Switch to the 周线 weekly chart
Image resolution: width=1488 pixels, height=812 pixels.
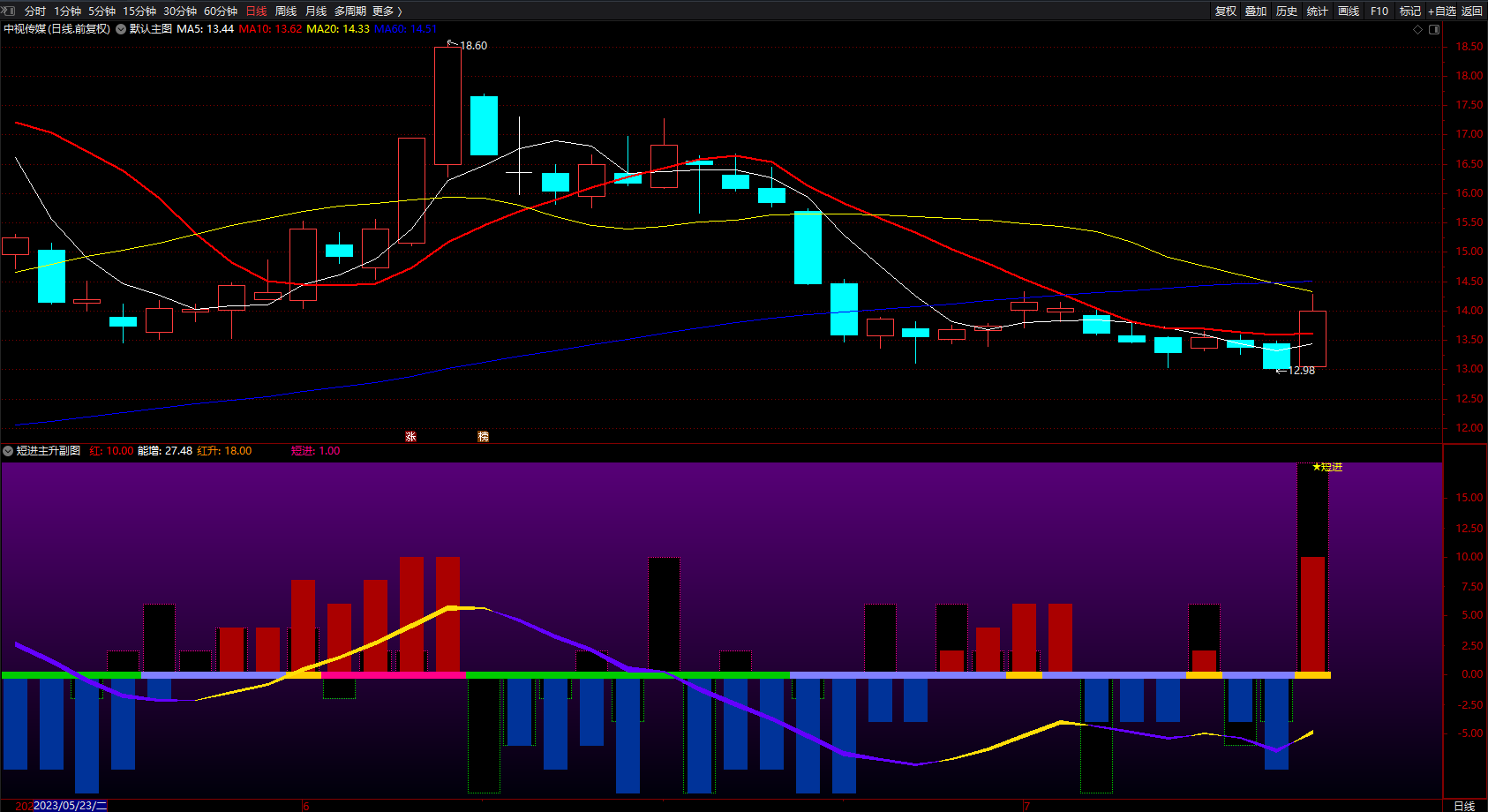click(286, 11)
